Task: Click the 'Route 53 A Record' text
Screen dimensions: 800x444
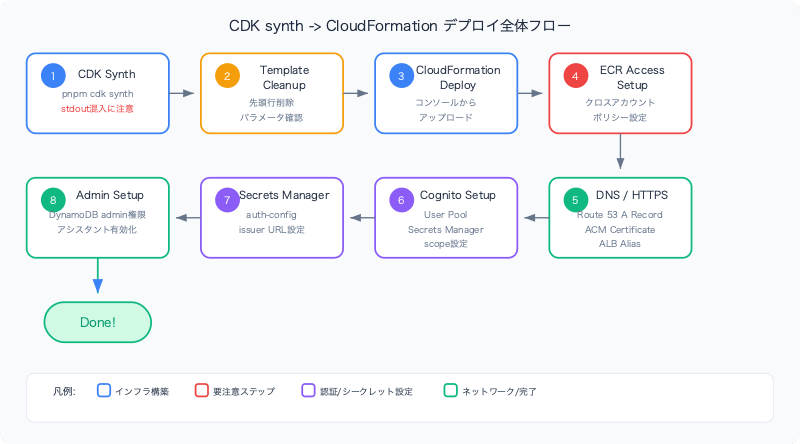Action: point(620,215)
